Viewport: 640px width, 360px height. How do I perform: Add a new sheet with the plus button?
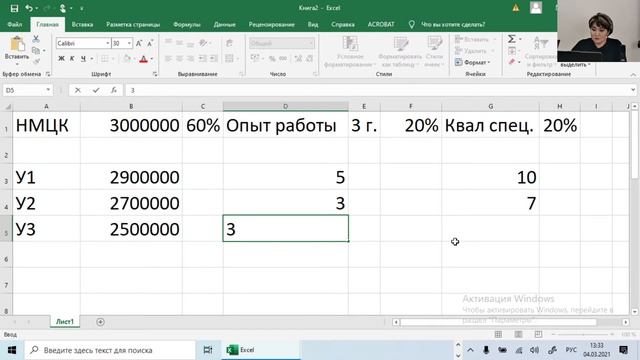(x=100, y=322)
